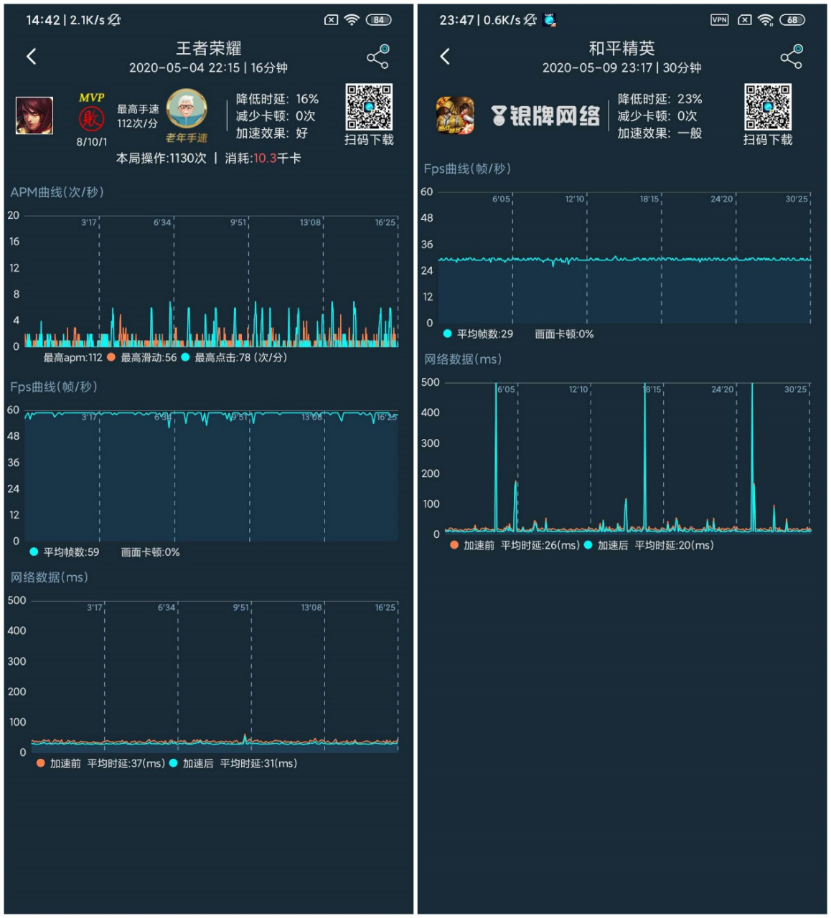Image resolution: width=831 pixels, height=918 pixels.
Task: Tap VPN indicator in right status bar
Action: click(x=719, y=20)
